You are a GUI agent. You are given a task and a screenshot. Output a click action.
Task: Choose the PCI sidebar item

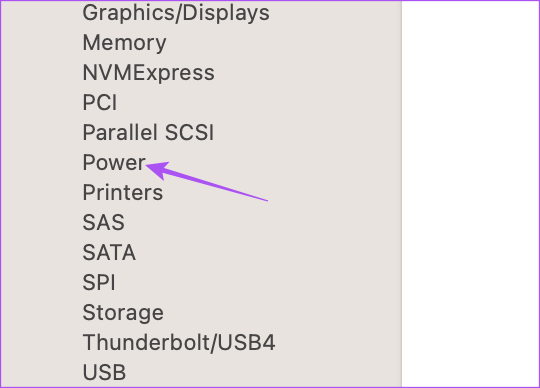(x=100, y=103)
